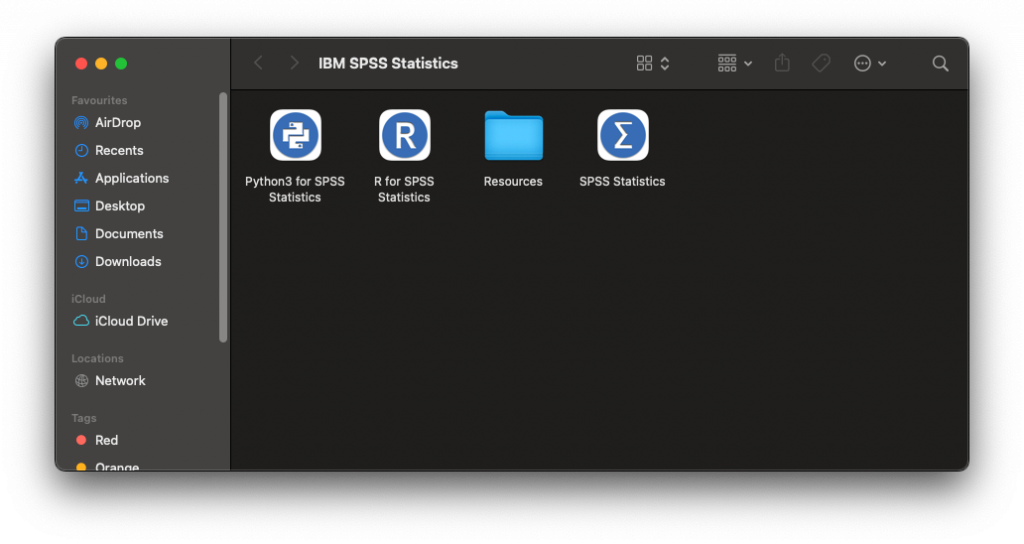The width and height of the screenshot is (1024, 544).
Task: Select the SPSS Statistics sigma app icon
Action: coord(622,135)
